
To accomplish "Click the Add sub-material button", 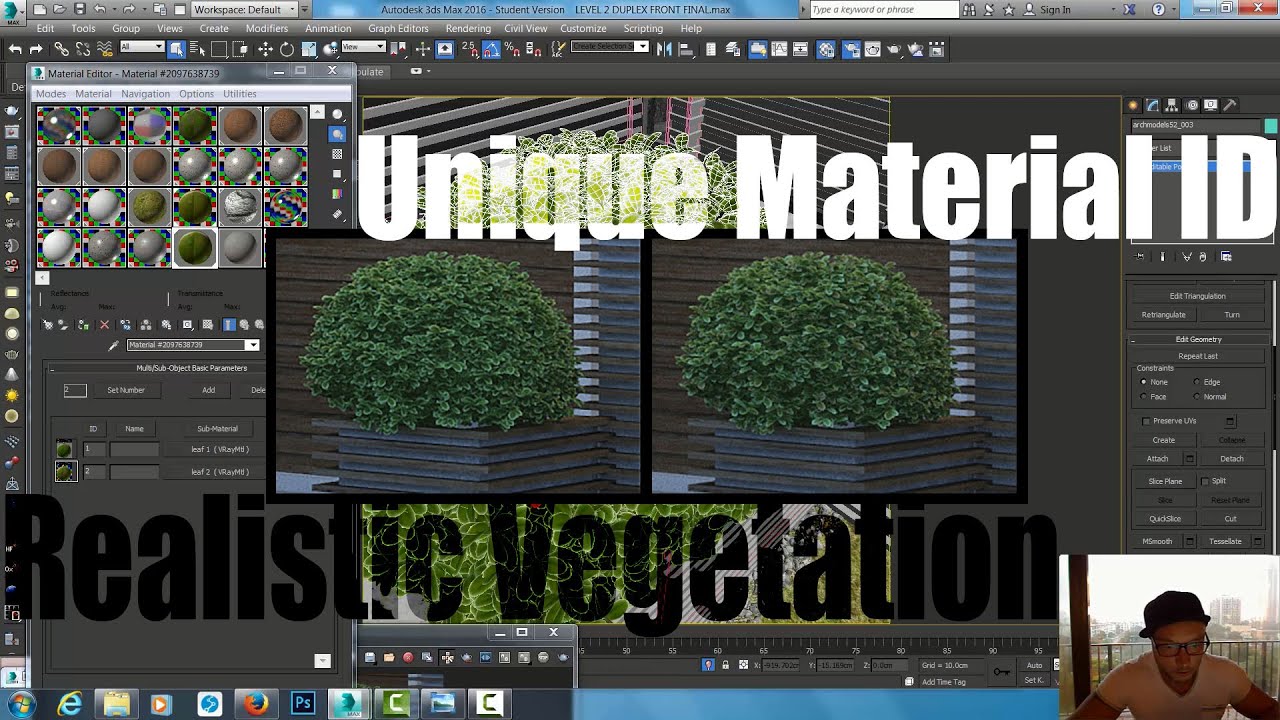I will pyautogui.click(x=208, y=390).
